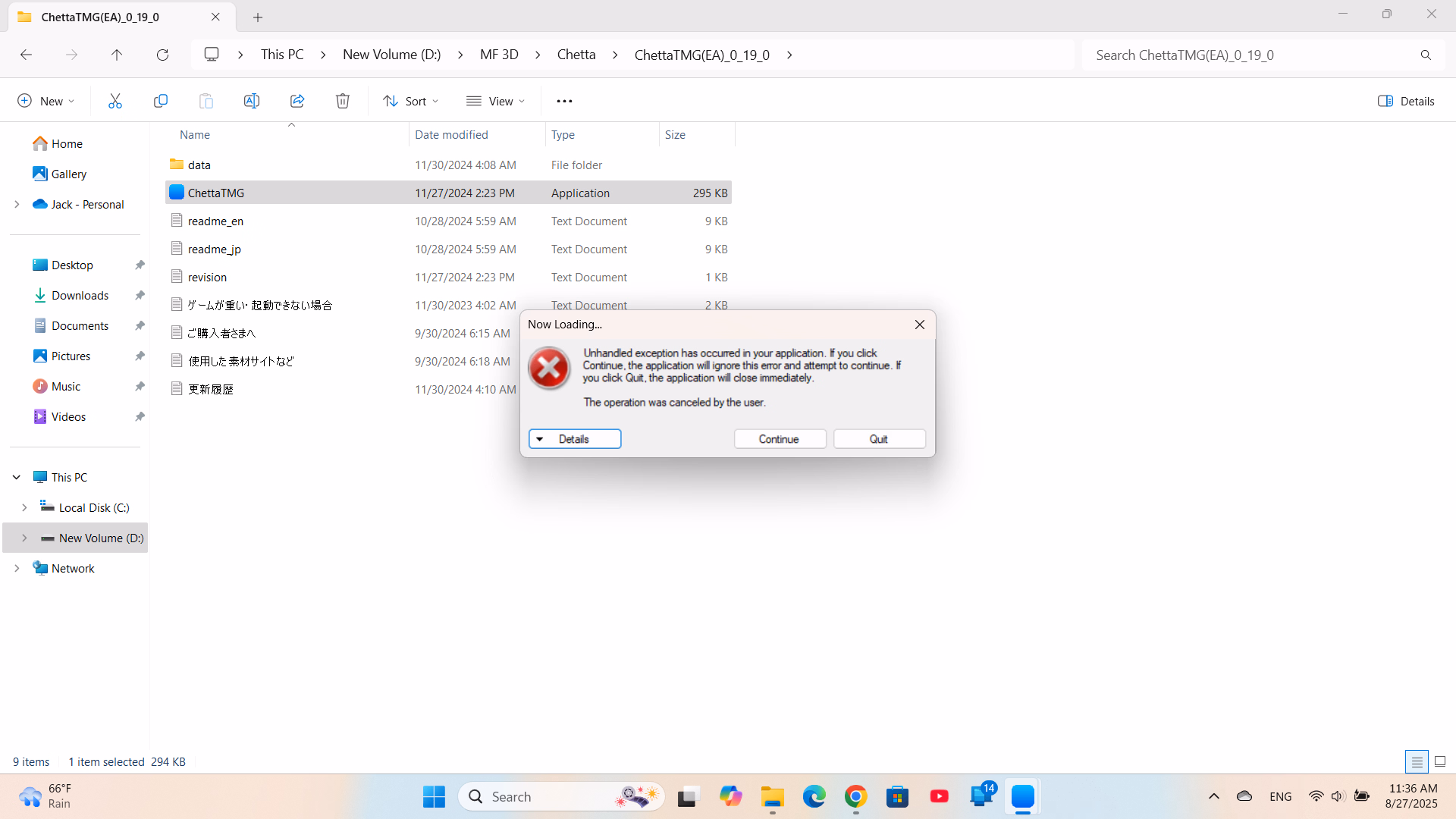Switch to details list view in status bar

[1417, 761]
